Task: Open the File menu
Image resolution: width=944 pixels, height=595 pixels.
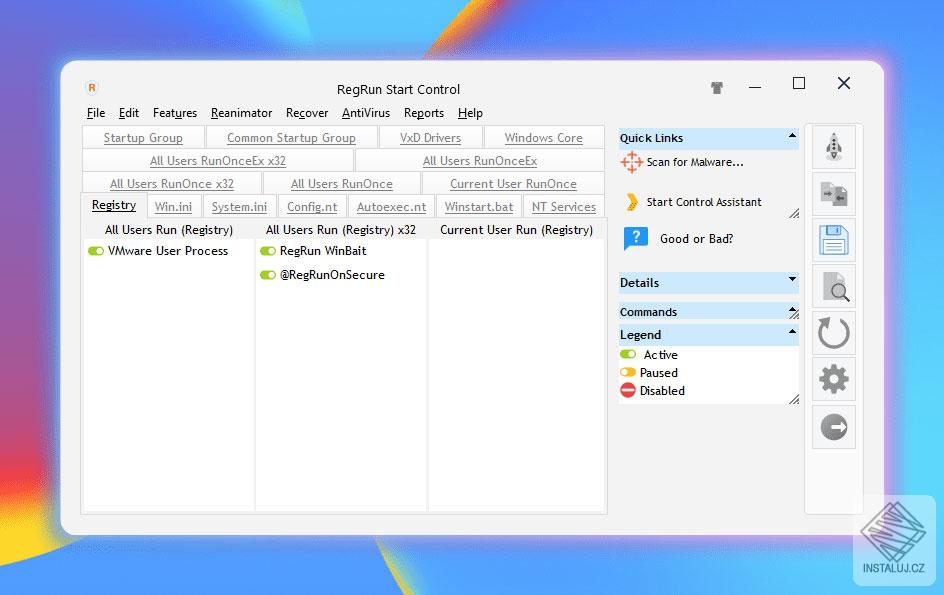Action: click(x=96, y=113)
